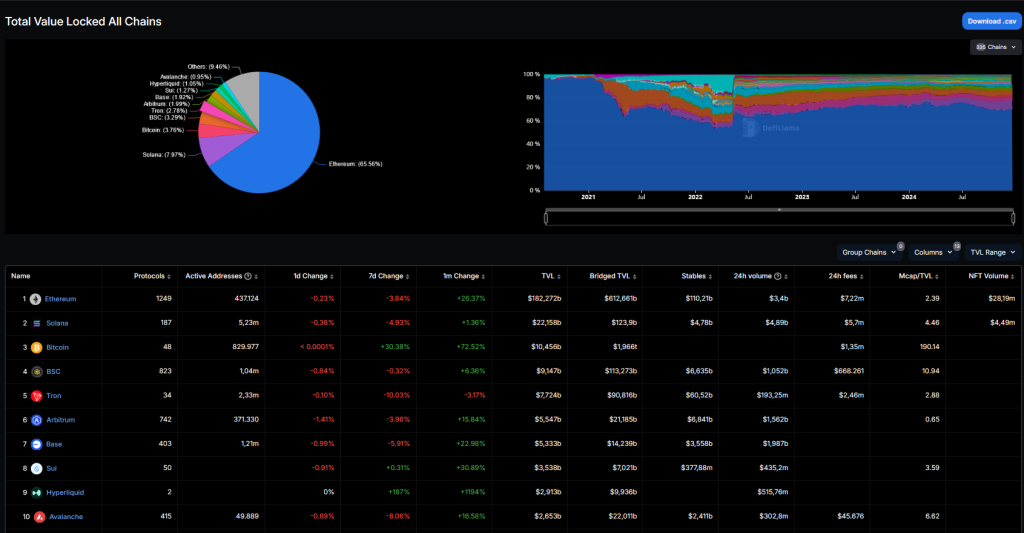This screenshot has width=1024, height=533.
Task: Click Arbitrum bridged TVL $21,185b
Action: pyautogui.click(x=622, y=419)
